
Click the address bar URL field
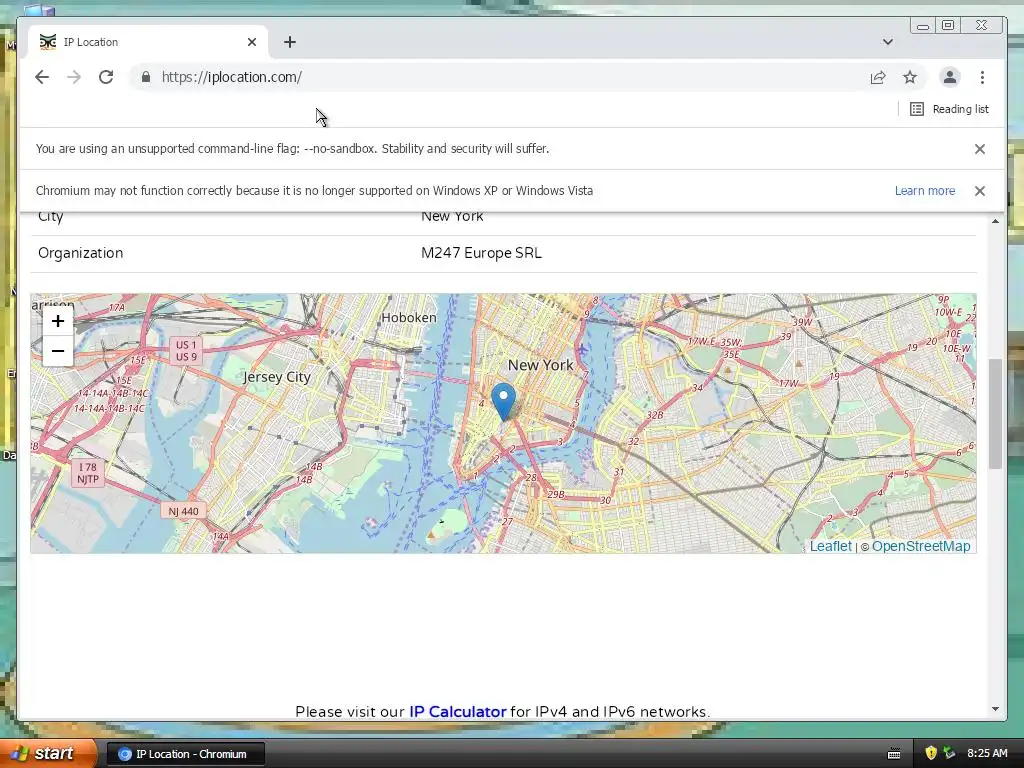[x=503, y=77]
